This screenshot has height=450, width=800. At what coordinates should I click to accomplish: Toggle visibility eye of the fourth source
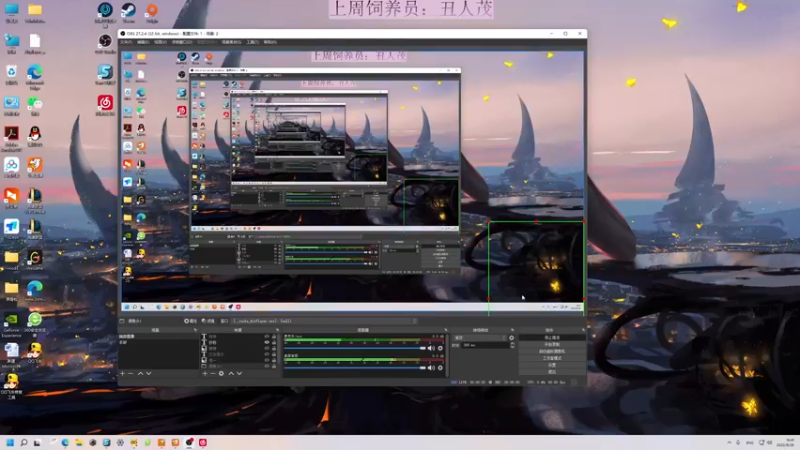pyautogui.click(x=266, y=354)
